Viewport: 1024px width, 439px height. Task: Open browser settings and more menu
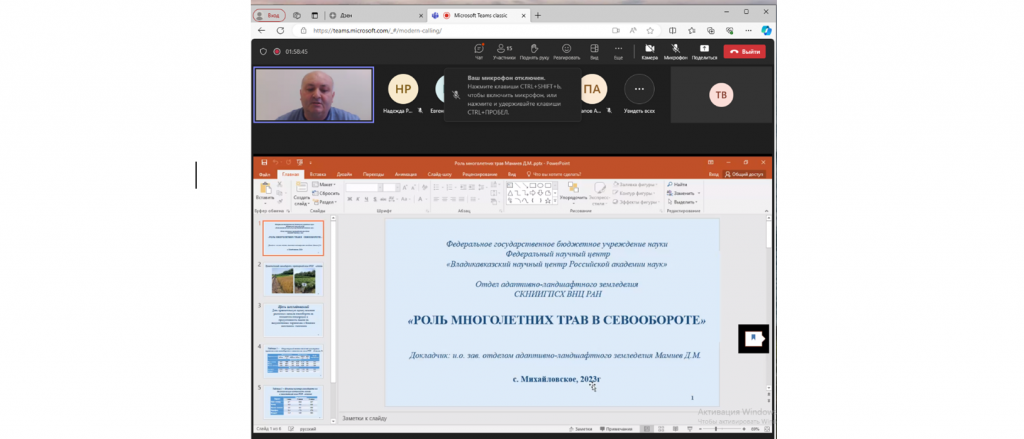(x=748, y=31)
